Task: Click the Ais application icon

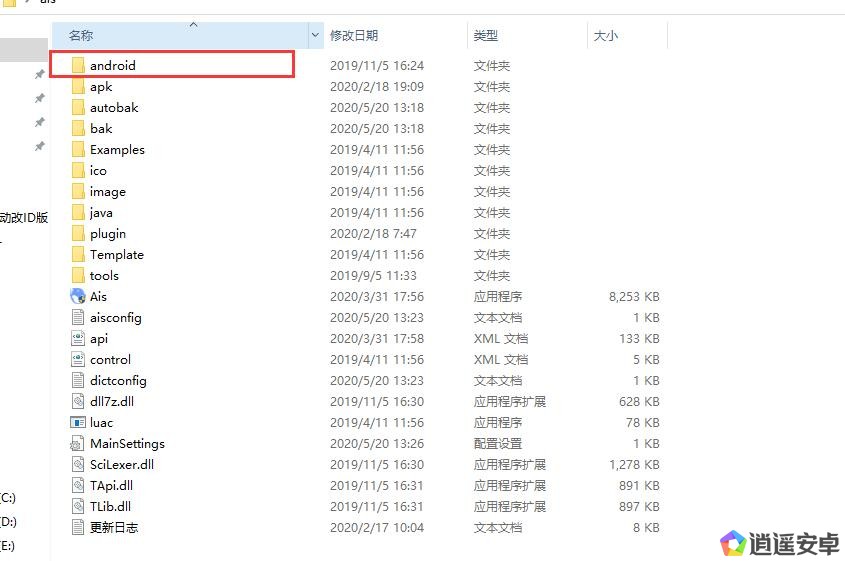Action: [79, 296]
